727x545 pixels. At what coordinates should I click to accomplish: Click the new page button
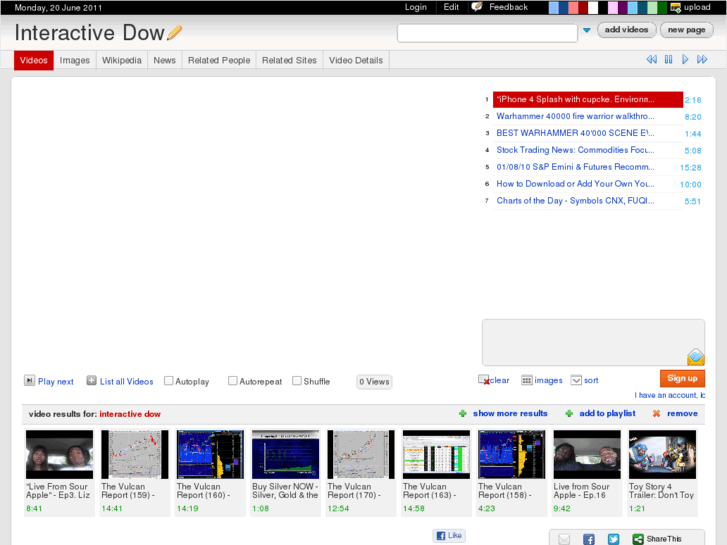(686, 30)
